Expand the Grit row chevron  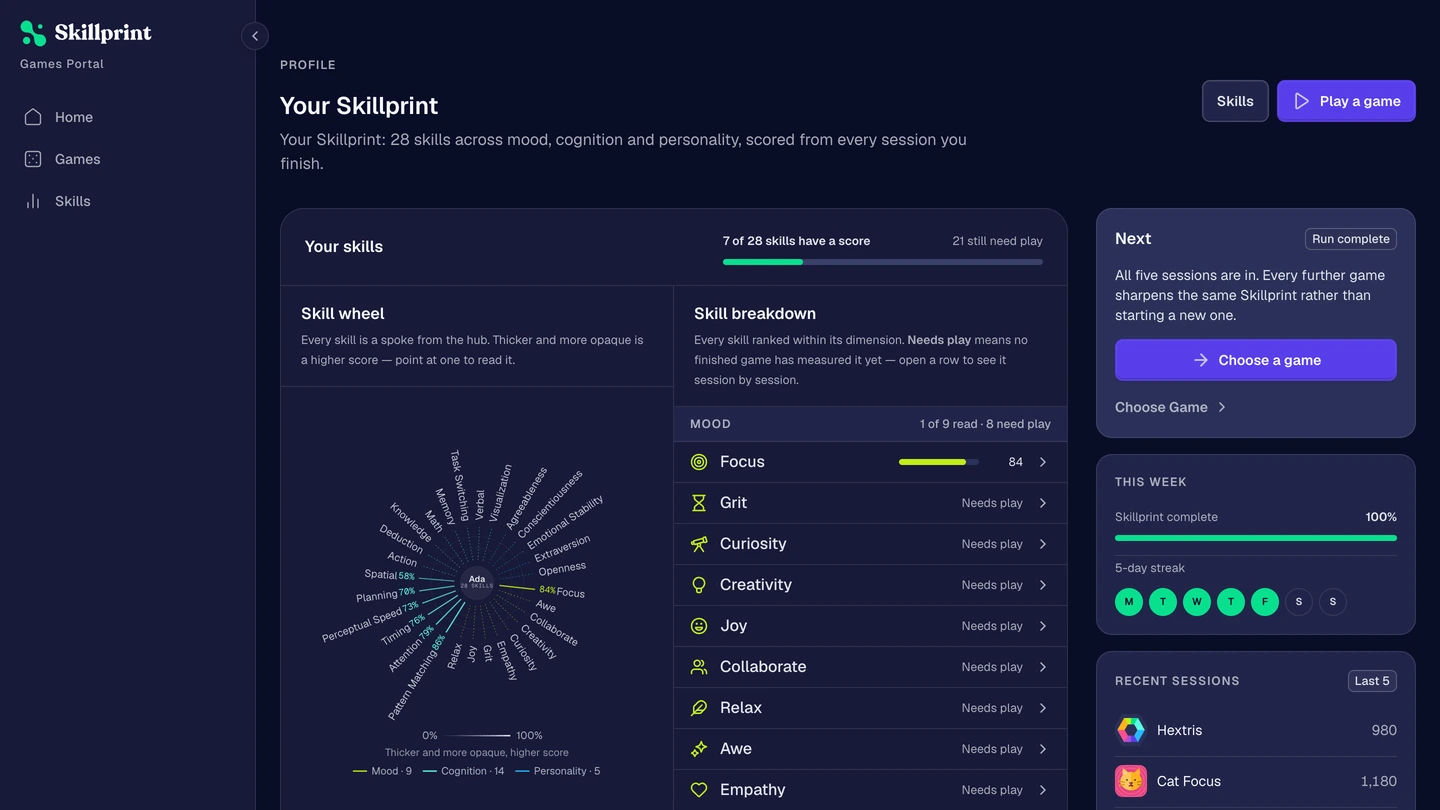1043,503
